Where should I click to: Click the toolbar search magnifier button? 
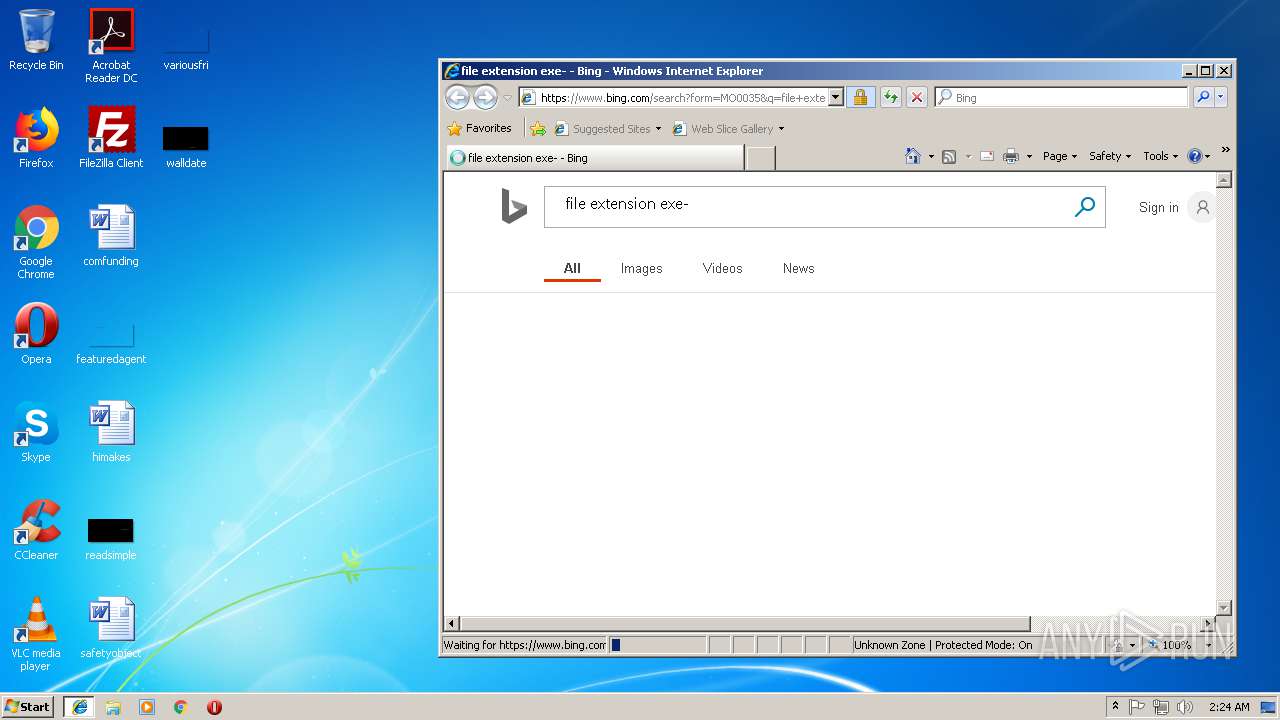click(x=1203, y=97)
